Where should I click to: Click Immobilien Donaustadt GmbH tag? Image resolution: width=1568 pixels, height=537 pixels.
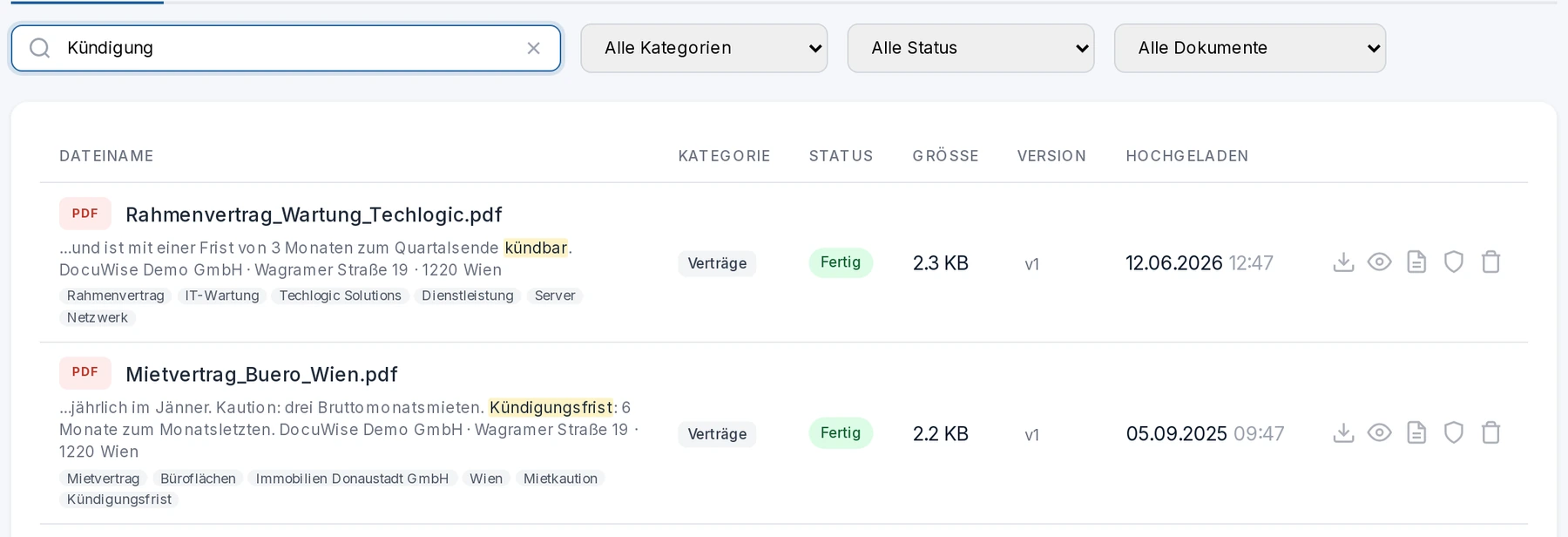352,479
